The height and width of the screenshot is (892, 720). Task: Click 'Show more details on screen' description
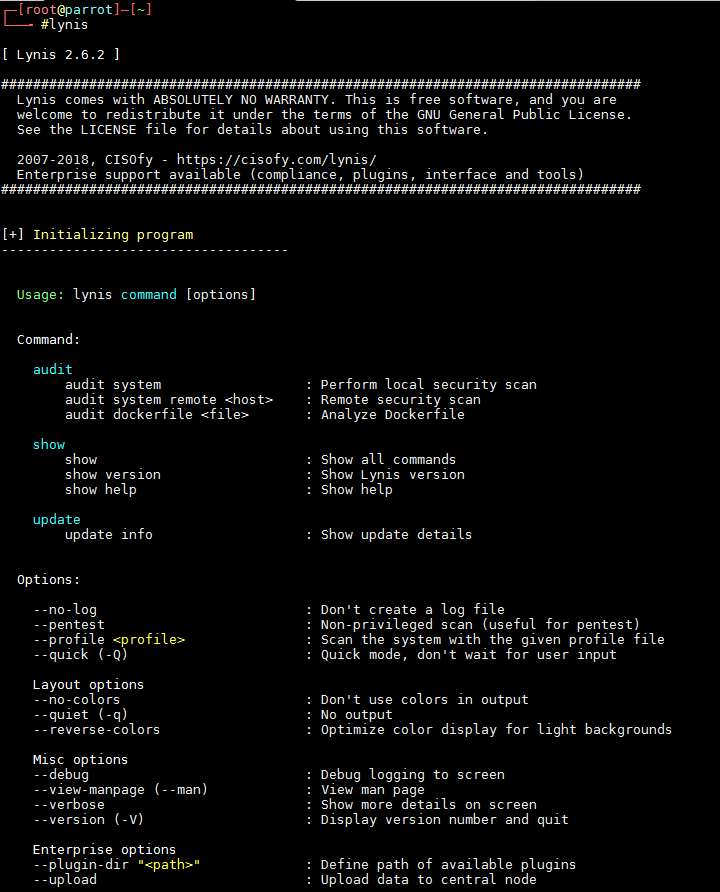[x=429, y=805]
